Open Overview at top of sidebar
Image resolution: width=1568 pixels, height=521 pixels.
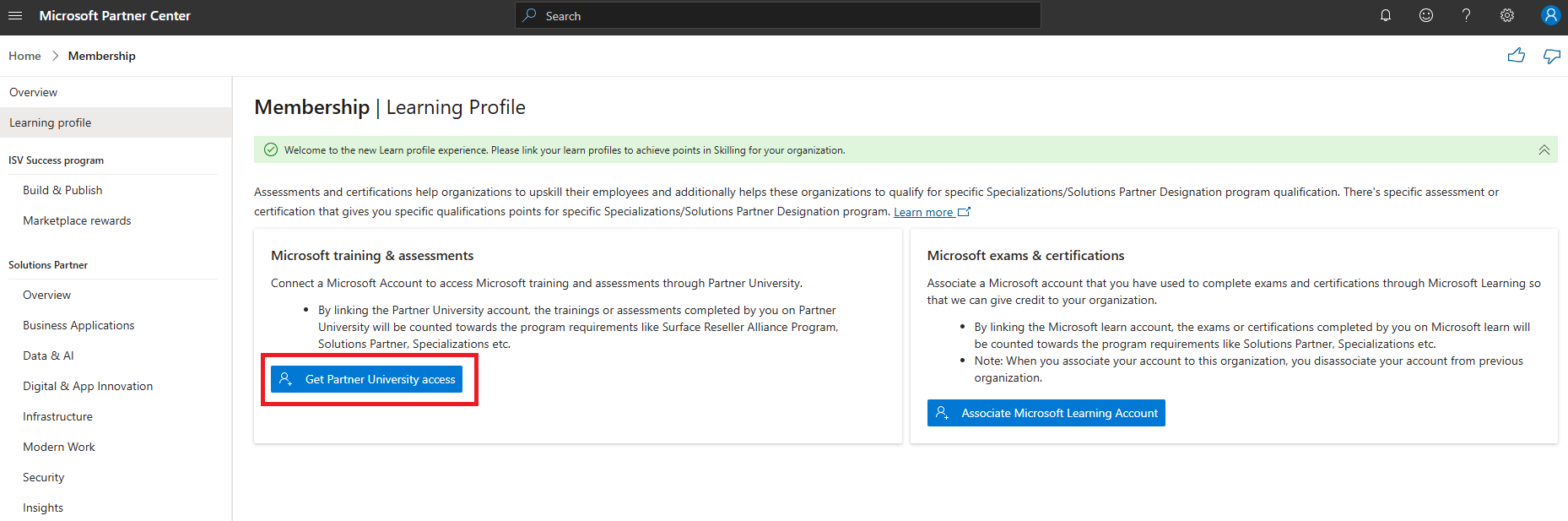tap(116, 92)
